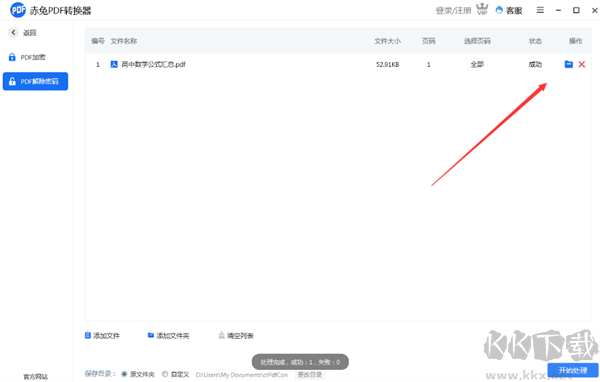Click the 选择页码 column header
The image size is (600, 382).
point(477,41)
